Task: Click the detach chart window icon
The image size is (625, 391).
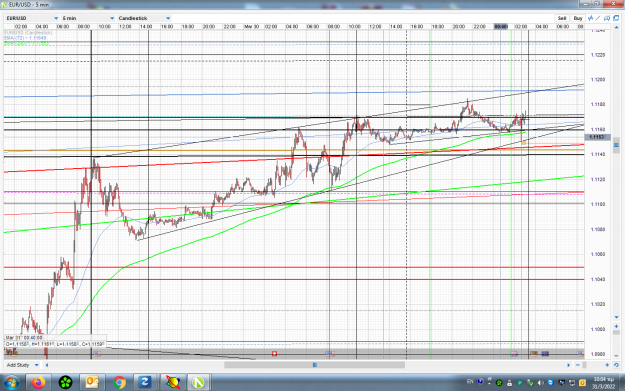Action: click(x=616, y=18)
